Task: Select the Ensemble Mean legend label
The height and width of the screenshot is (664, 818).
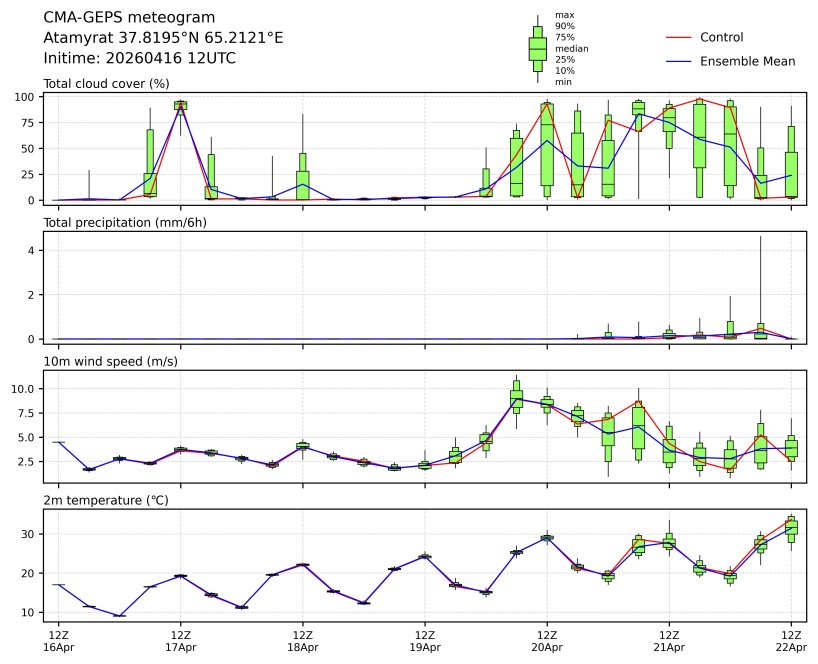Action: (747, 62)
